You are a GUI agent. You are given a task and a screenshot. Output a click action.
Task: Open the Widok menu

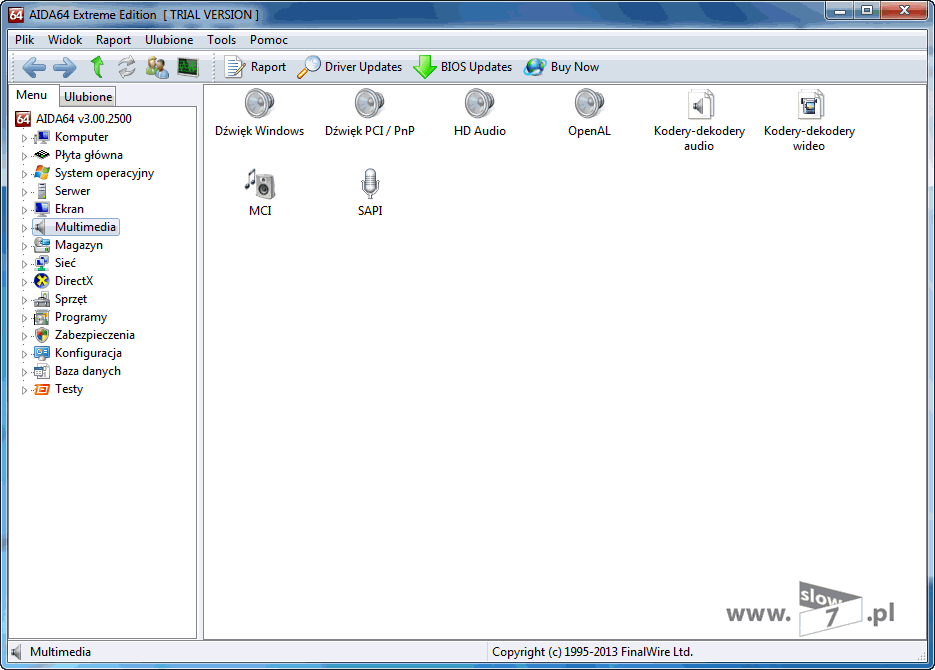point(65,40)
